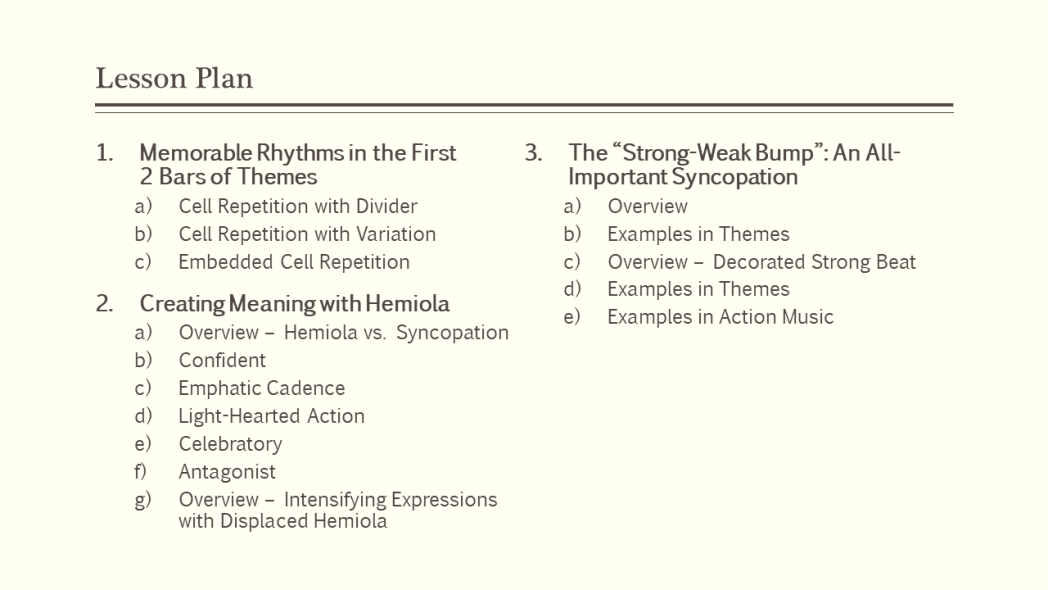Select item b) "Examples in Themes"
This screenshot has width=1048, height=590.
pos(698,235)
